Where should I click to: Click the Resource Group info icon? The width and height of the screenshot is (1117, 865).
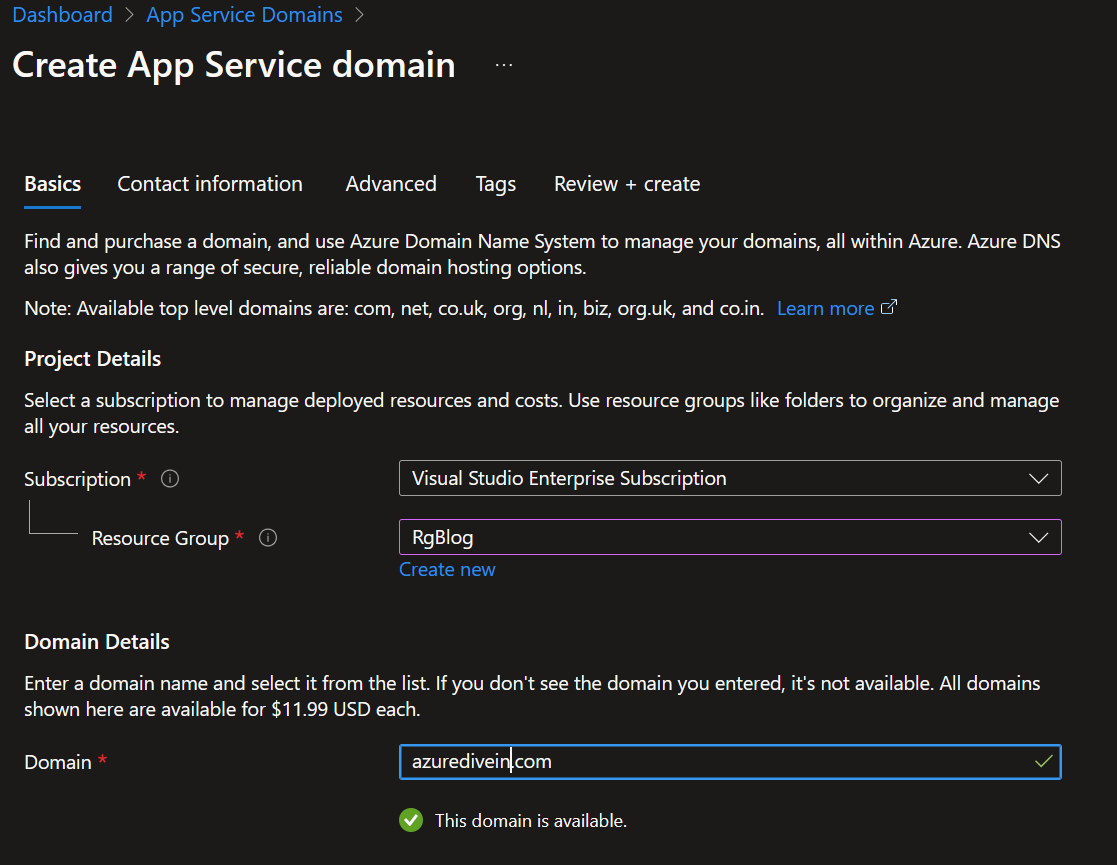coord(268,538)
